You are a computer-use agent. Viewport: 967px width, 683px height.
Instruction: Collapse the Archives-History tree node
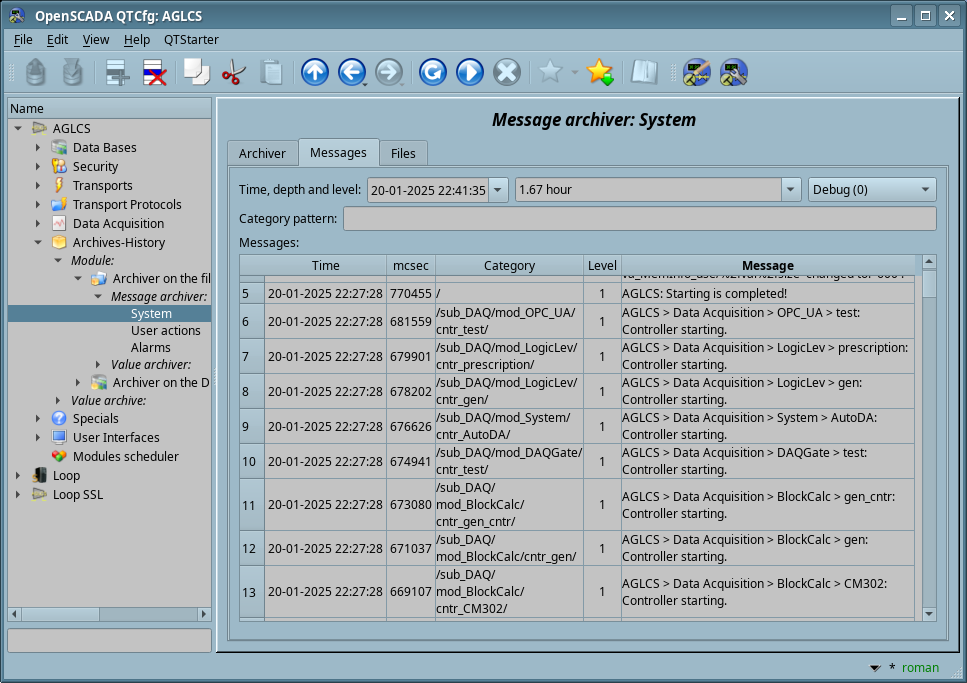tap(38, 242)
